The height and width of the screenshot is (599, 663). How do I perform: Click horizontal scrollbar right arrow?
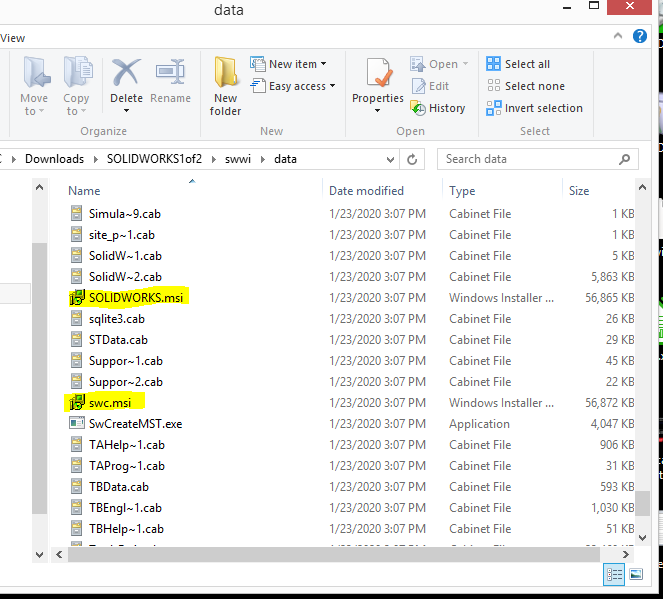click(x=625, y=554)
